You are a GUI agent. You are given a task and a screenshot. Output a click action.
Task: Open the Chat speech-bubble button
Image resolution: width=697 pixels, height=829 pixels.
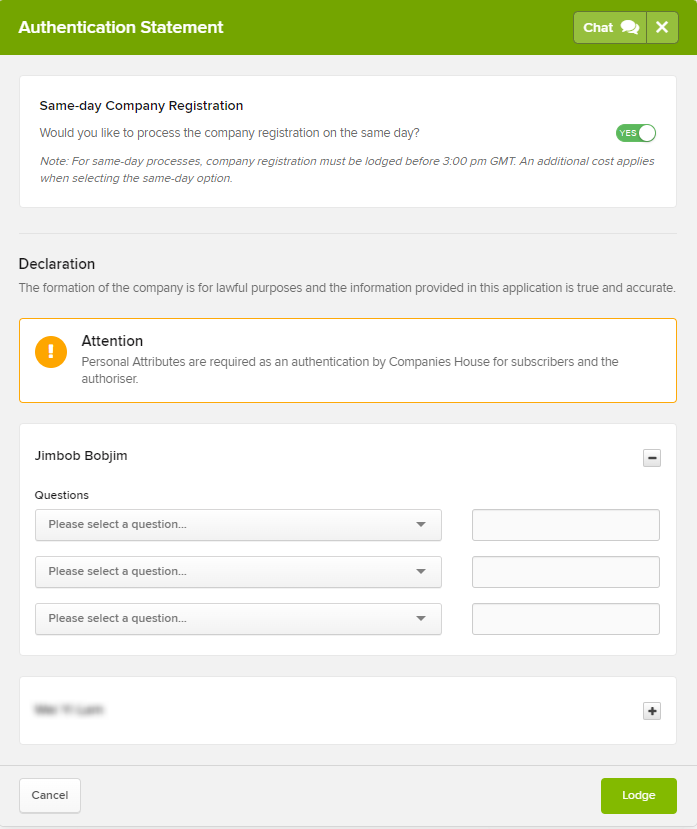point(610,27)
